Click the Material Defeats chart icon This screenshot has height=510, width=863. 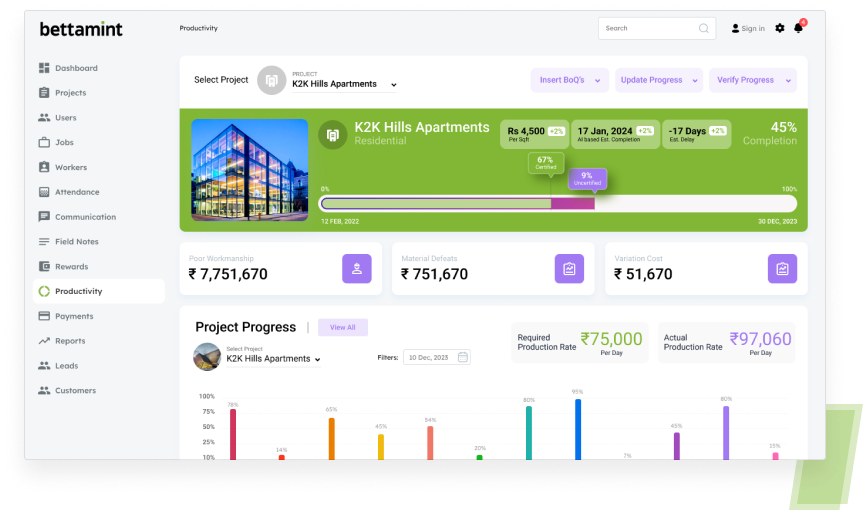569,268
